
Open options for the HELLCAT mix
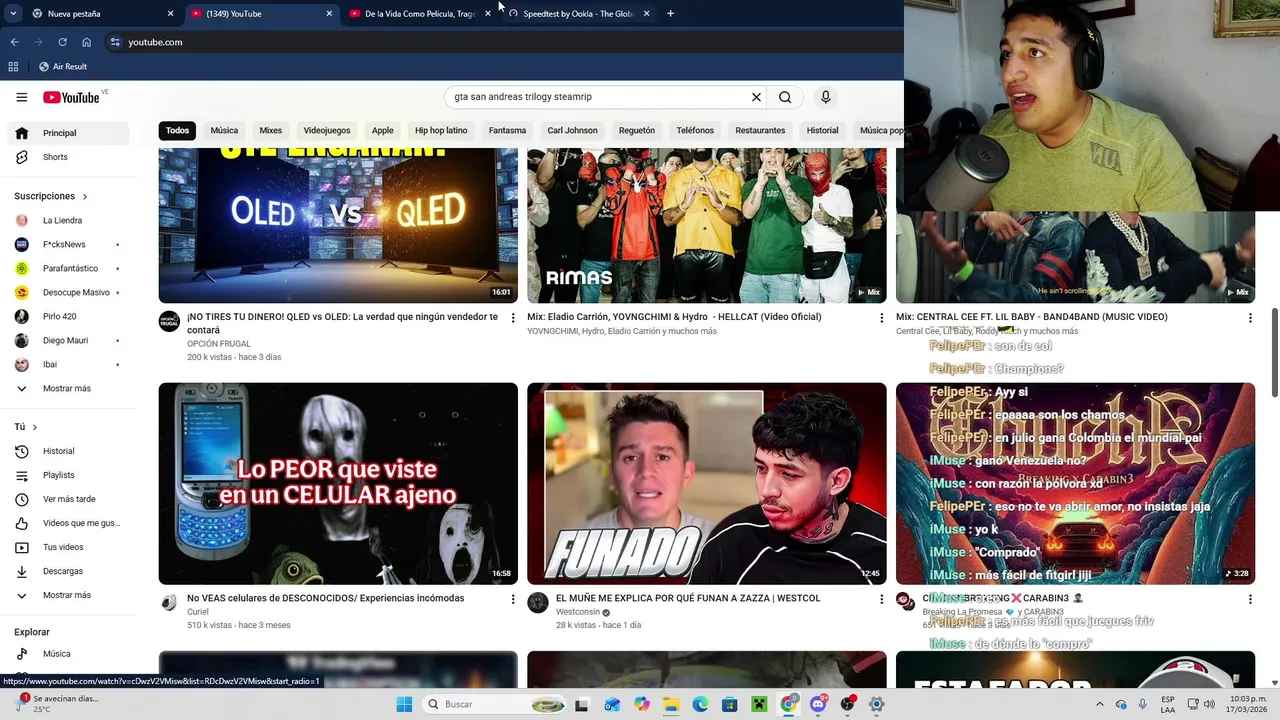[x=881, y=318]
